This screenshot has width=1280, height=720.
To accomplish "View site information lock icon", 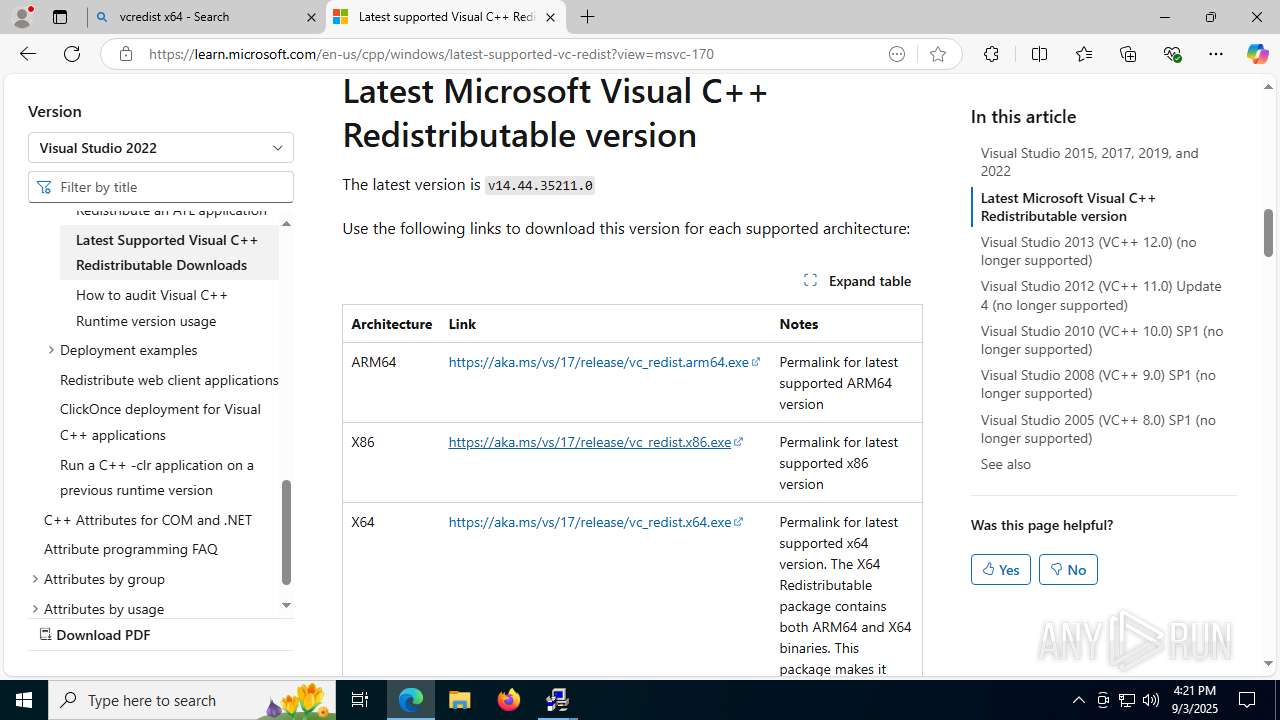I will (x=125, y=54).
